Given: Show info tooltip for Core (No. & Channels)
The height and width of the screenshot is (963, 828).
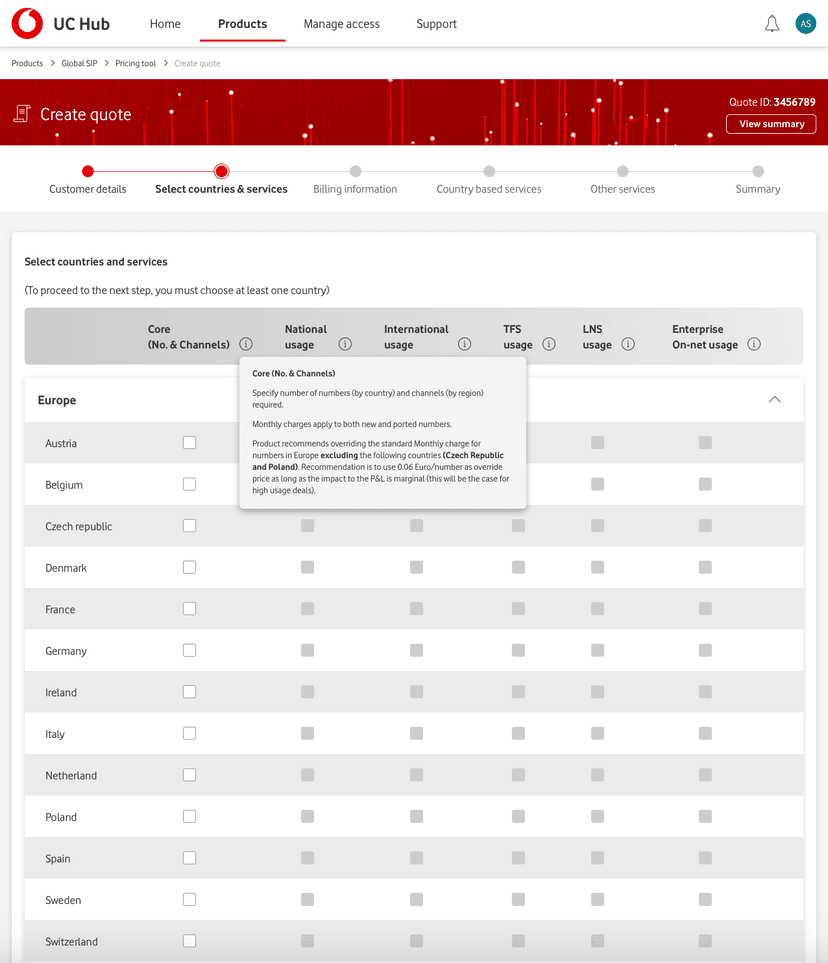Looking at the screenshot, I should click(246, 344).
